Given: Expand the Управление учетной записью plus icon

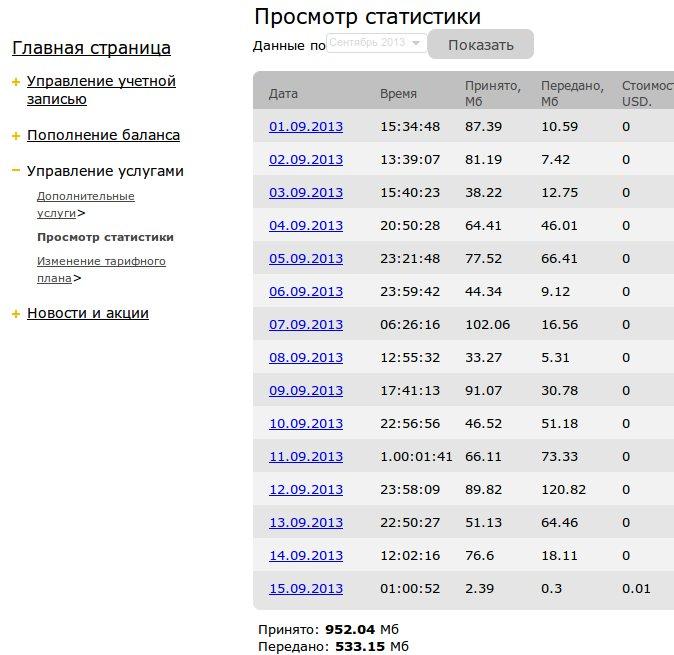Looking at the screenshot, I should pos(16,82).
